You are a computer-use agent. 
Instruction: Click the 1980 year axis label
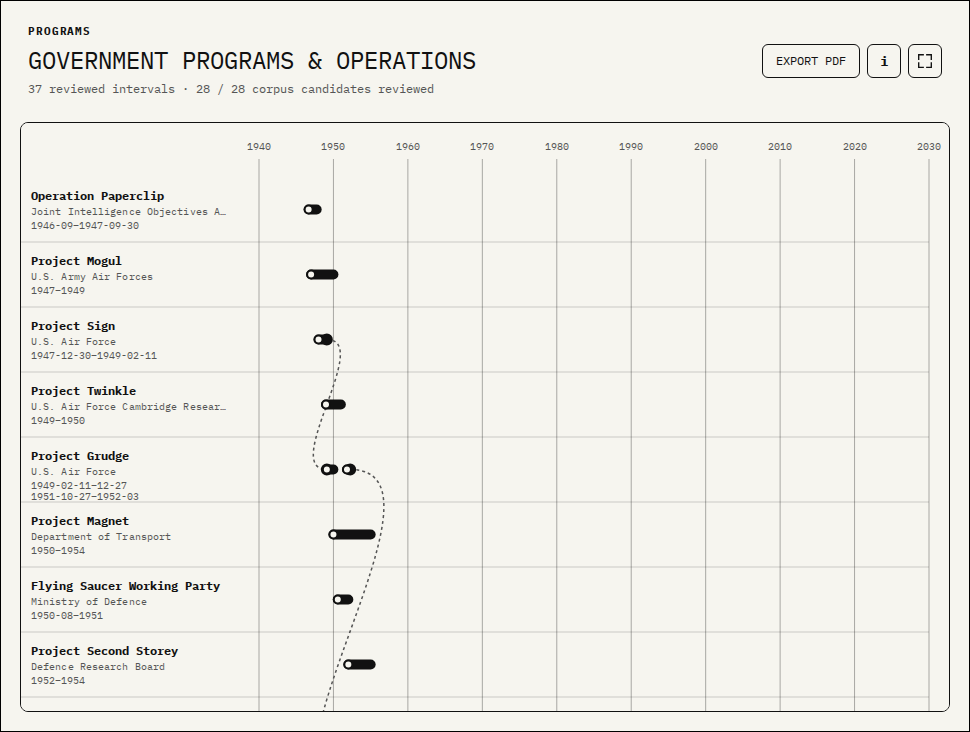click(557, 147)
